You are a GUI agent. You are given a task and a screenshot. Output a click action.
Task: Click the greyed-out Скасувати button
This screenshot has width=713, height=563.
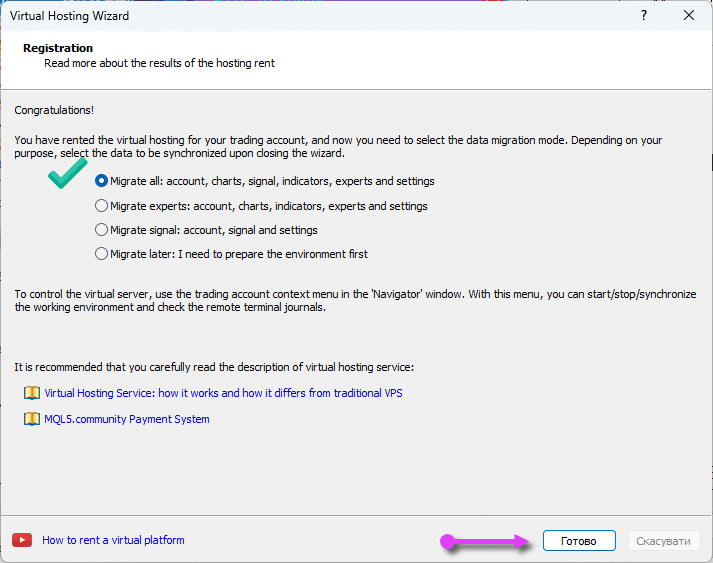[664, 541]
